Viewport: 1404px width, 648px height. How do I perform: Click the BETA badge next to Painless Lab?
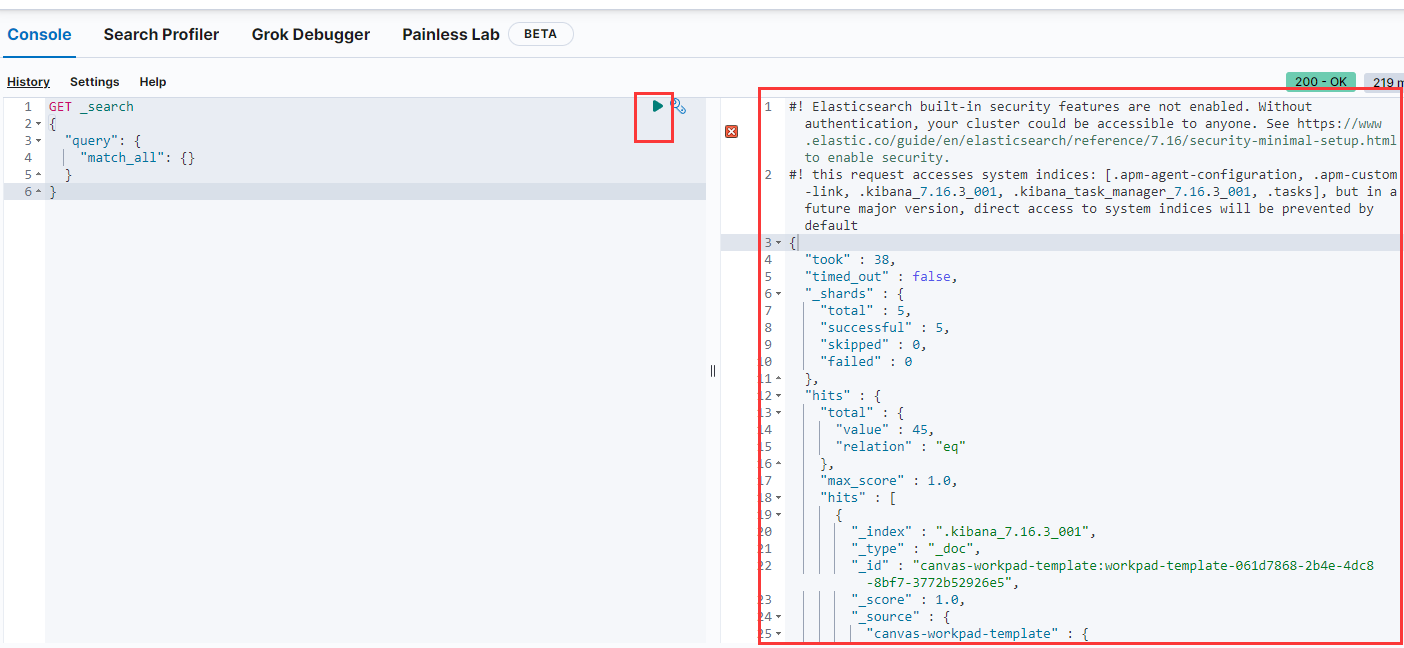coord(541,34)
